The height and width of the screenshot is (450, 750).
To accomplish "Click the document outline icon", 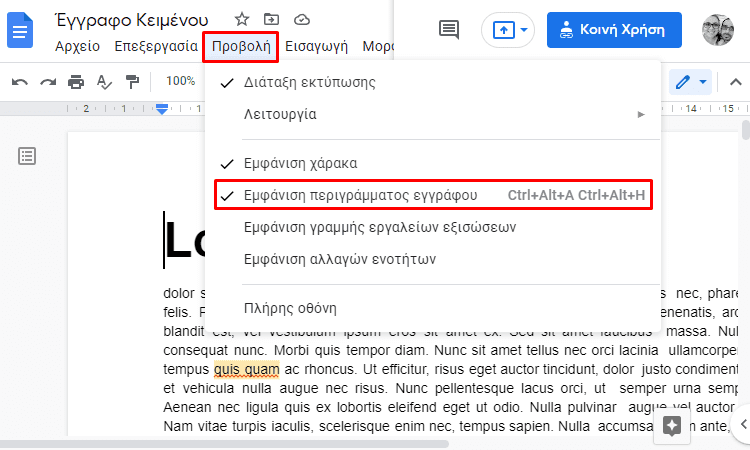I will (27, 156).
